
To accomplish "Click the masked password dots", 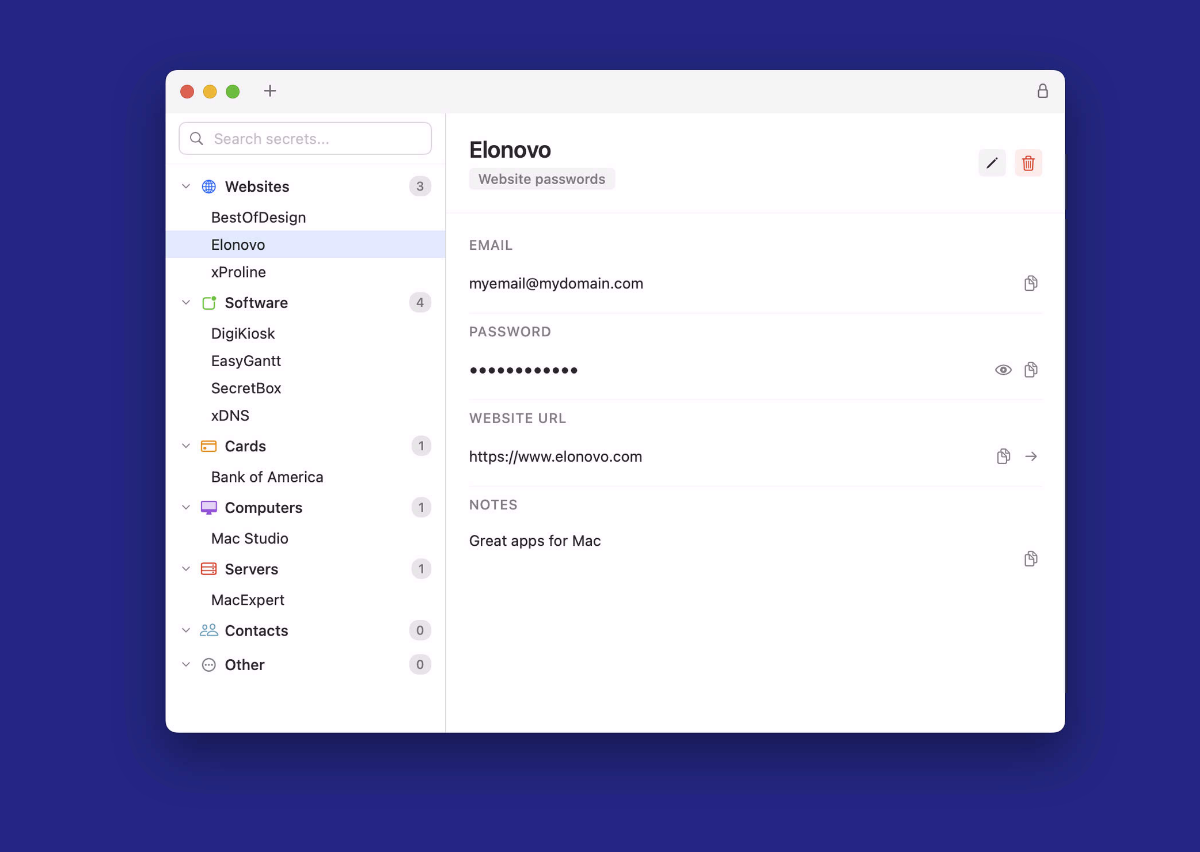I will [x=524, y=370].
